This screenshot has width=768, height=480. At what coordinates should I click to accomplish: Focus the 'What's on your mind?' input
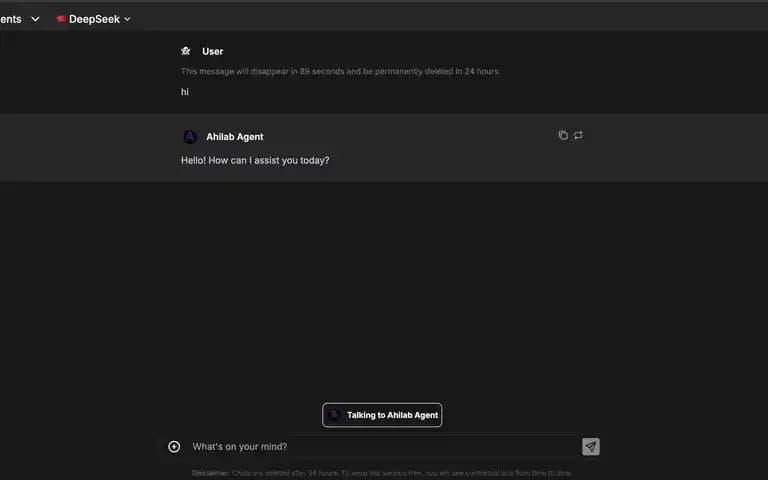pos(382,447)
